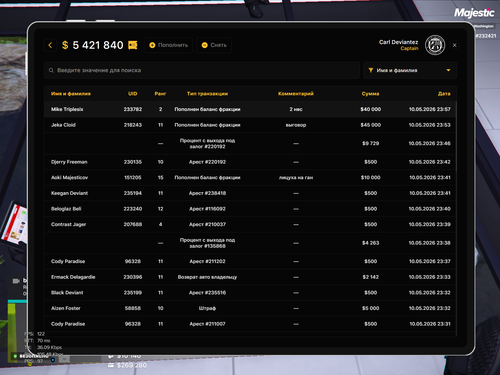The image size is (500, 375).
Task: Click the Процент с выхода под залог #135868 entry
Action: (207, 243)
